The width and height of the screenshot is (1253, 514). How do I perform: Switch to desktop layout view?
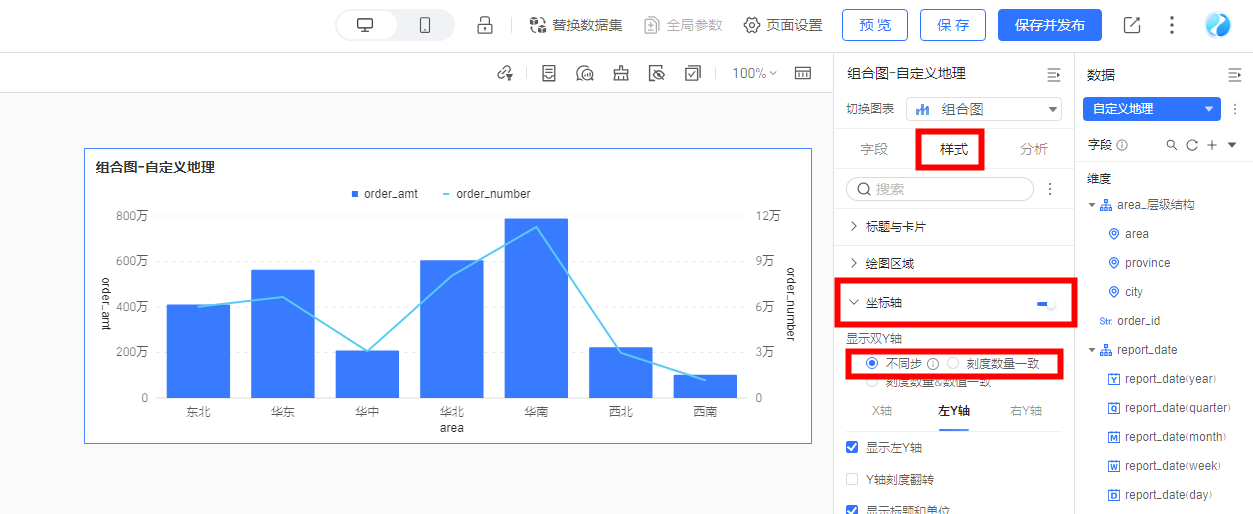366,25
